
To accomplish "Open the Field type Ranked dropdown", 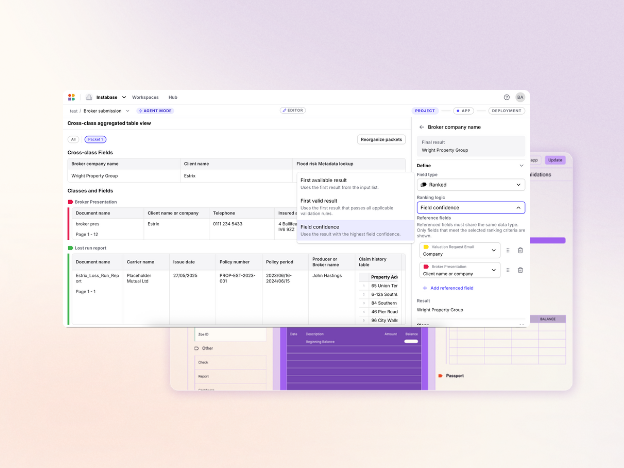I will pos(471,185).
